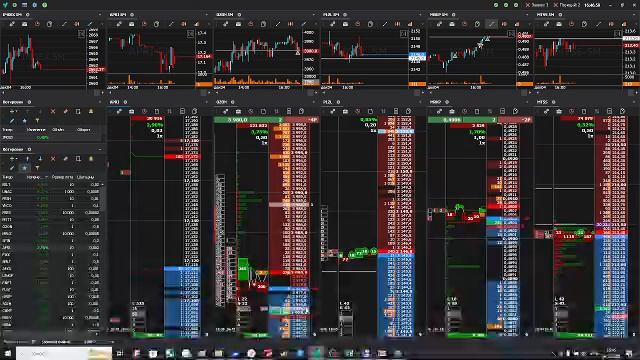Open the IMOEX chart panel header dropdown arrow

click(100, 15)
